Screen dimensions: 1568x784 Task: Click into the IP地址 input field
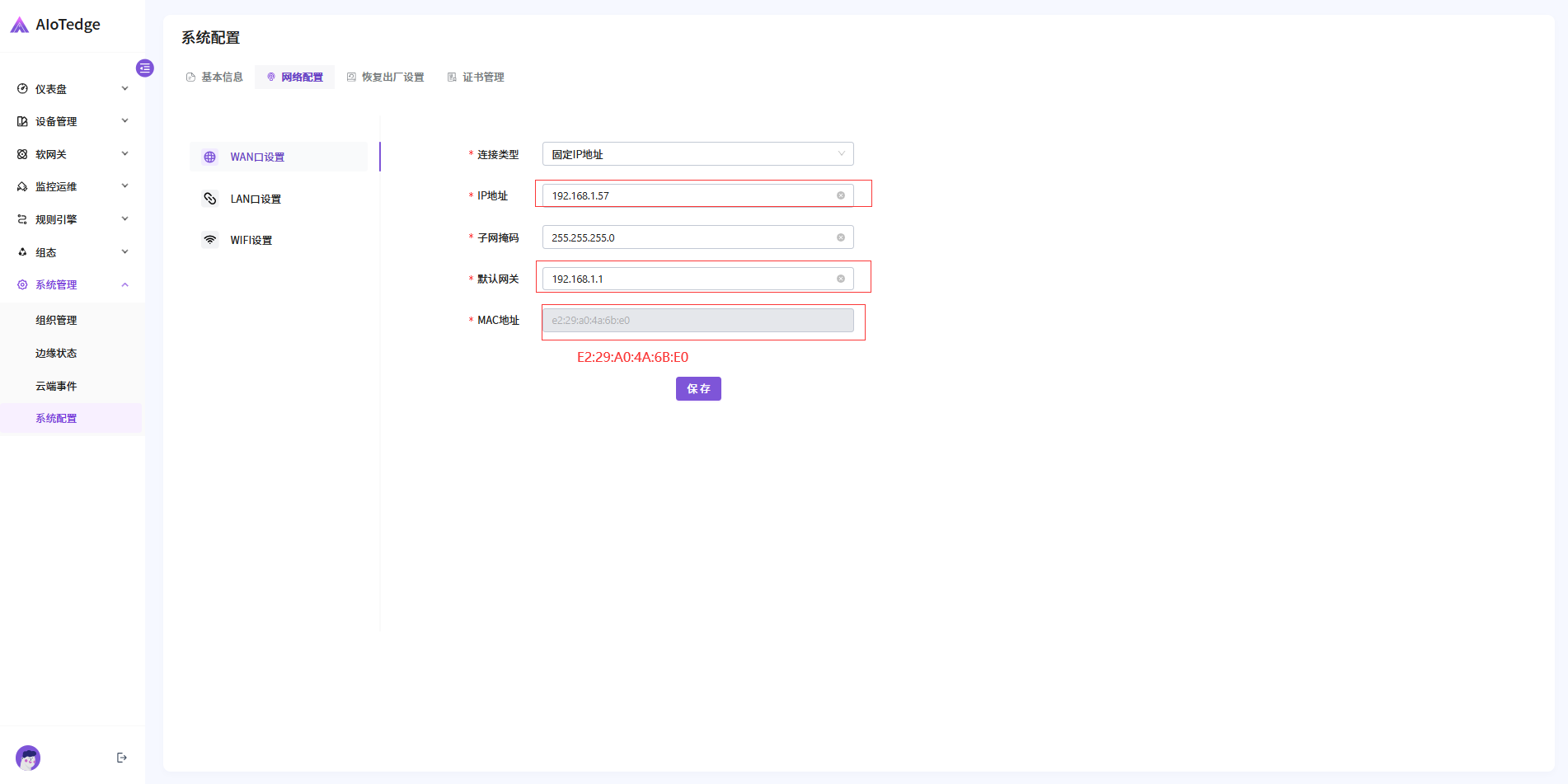[x=688, y=195]
